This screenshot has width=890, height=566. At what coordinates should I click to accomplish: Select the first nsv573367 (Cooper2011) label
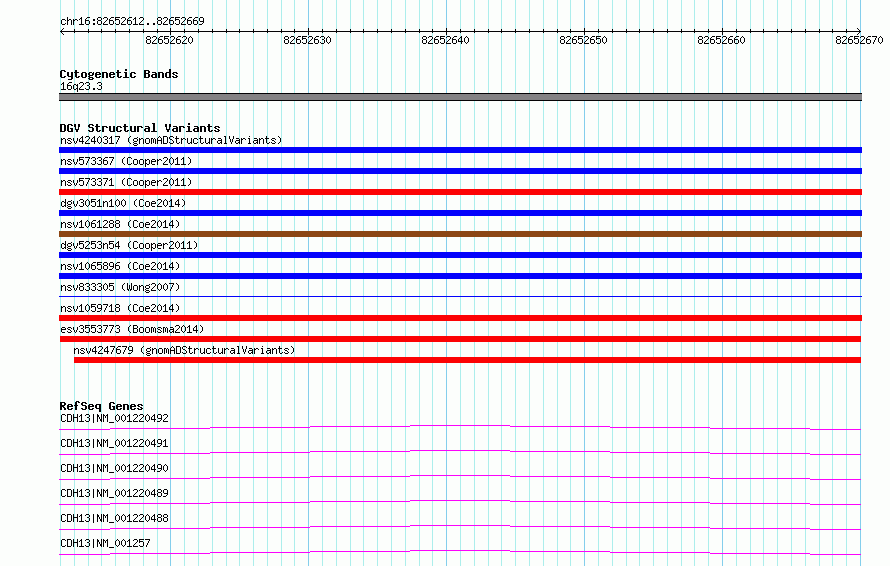point(126,161)
